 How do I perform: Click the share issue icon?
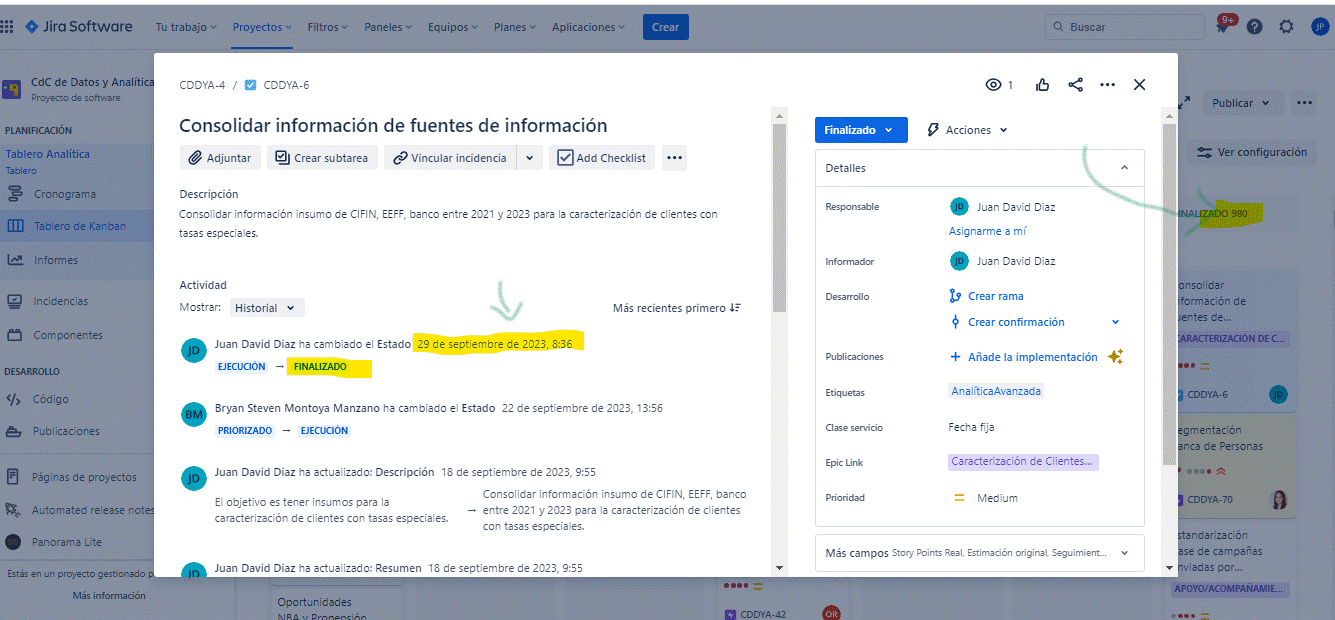point(1075,85)
